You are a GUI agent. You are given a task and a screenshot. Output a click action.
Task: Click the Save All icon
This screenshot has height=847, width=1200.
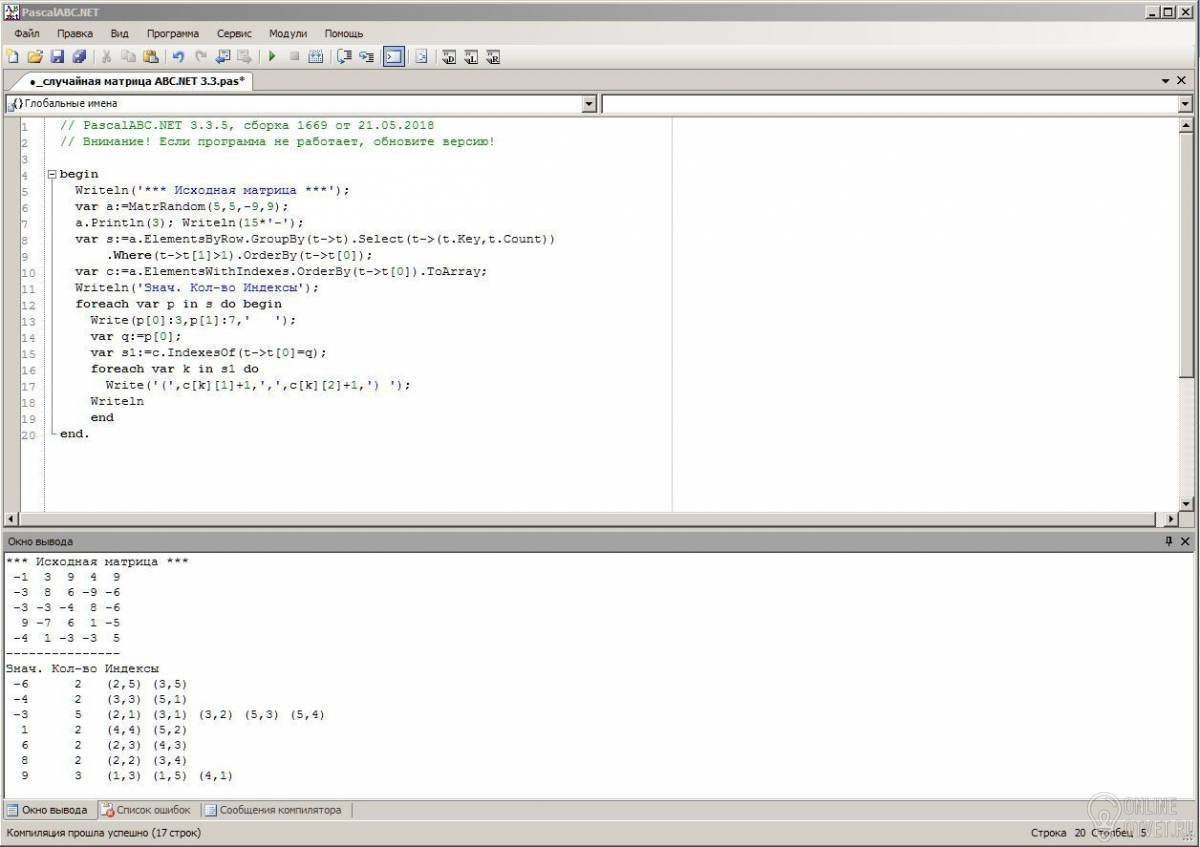click(x=79, y=57)
